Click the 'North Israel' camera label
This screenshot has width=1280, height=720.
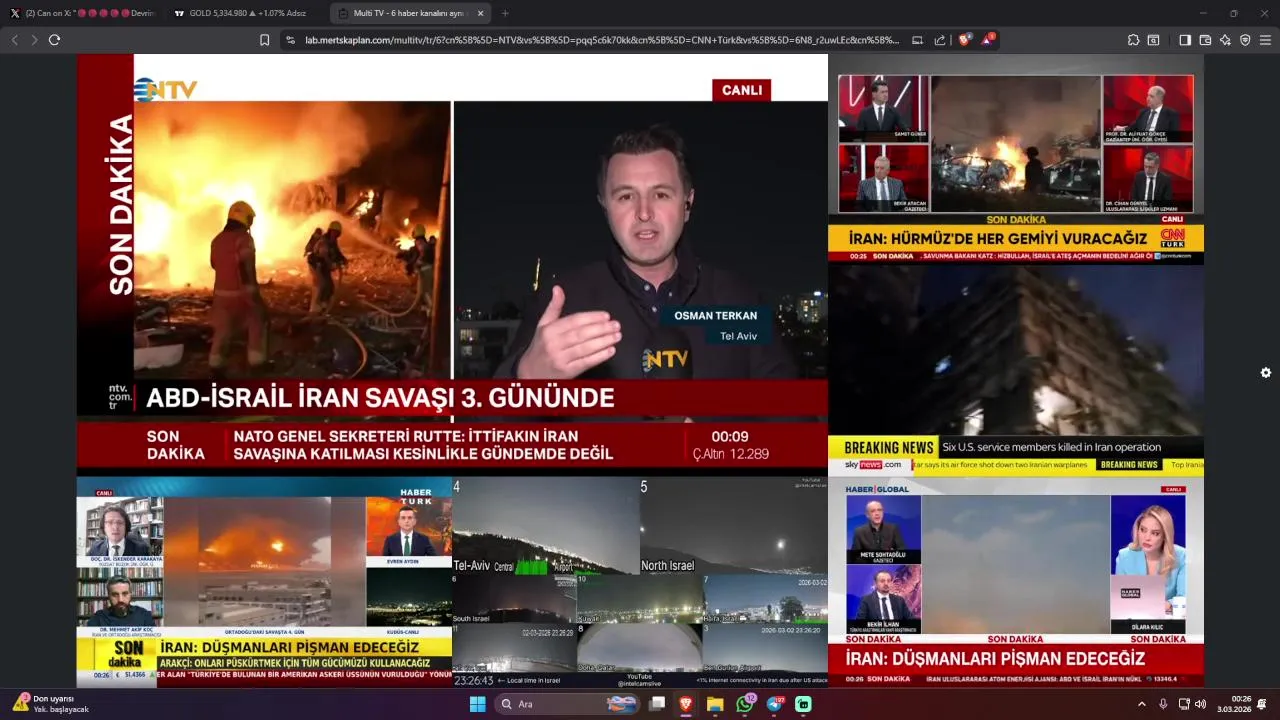pos(667,566)
